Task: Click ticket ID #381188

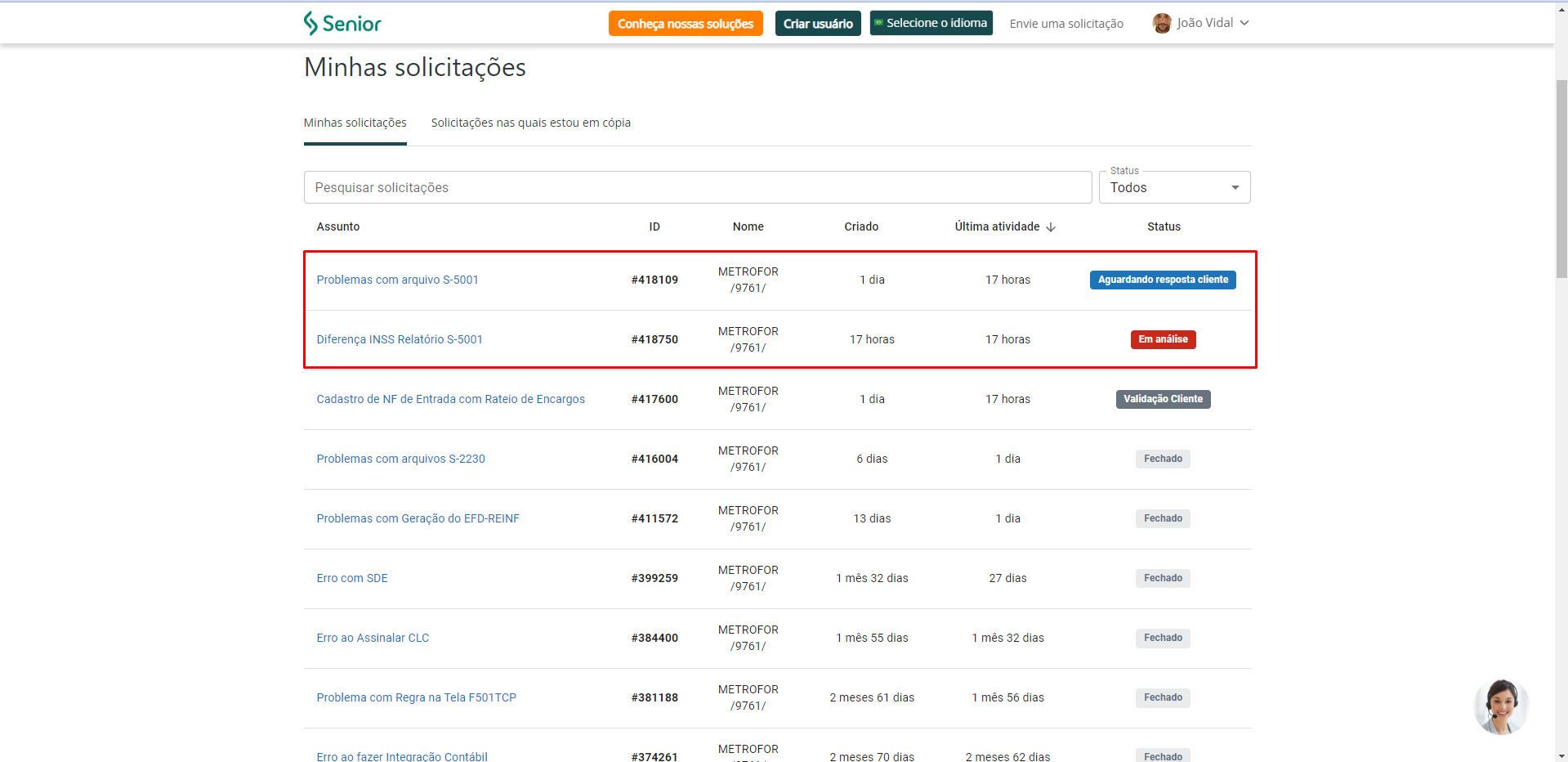Action: pyautogui.click(x=654, y=697)
